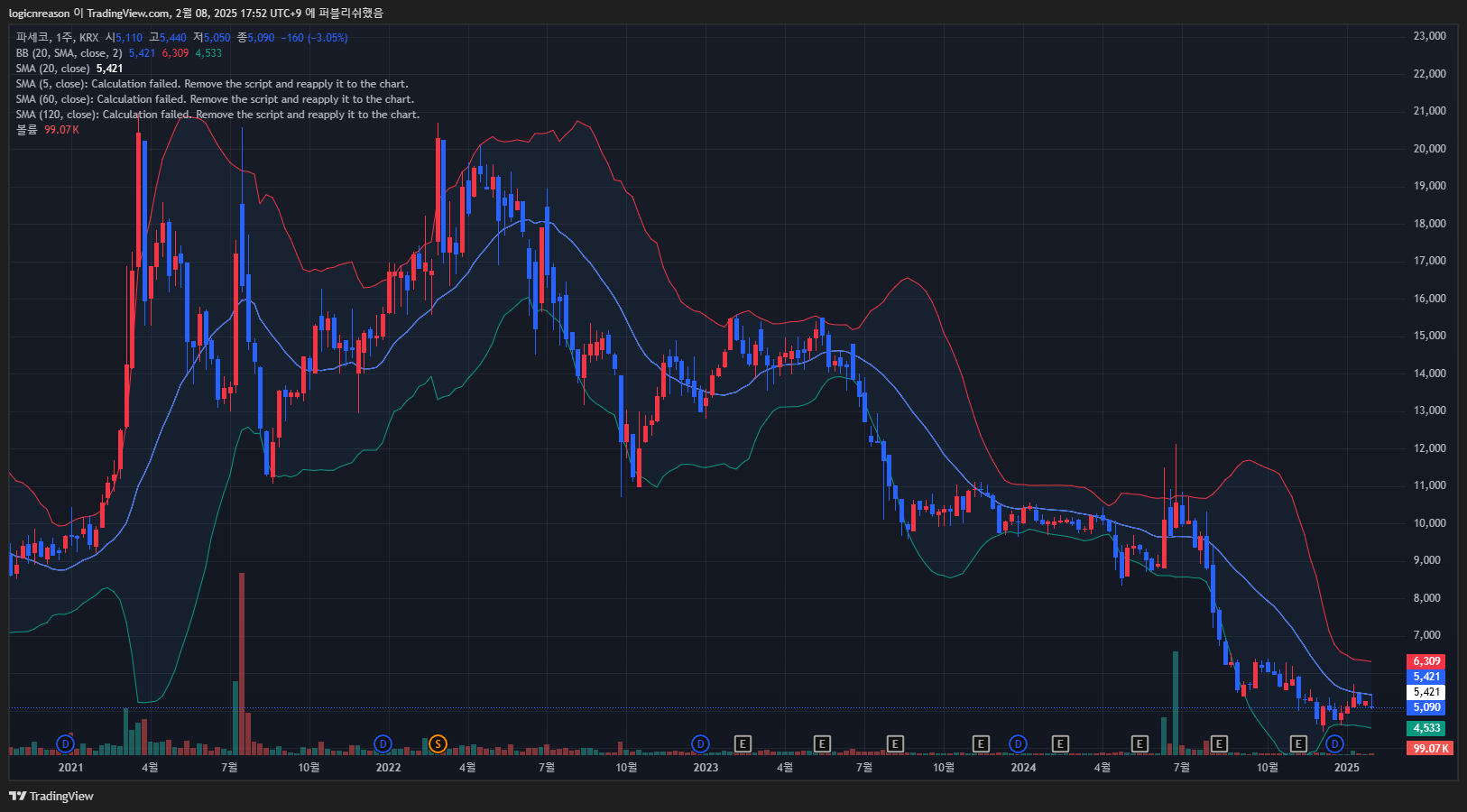Click the 2024 label on the time axis
1467x812 pixels.
click(x=1023, y=768)
